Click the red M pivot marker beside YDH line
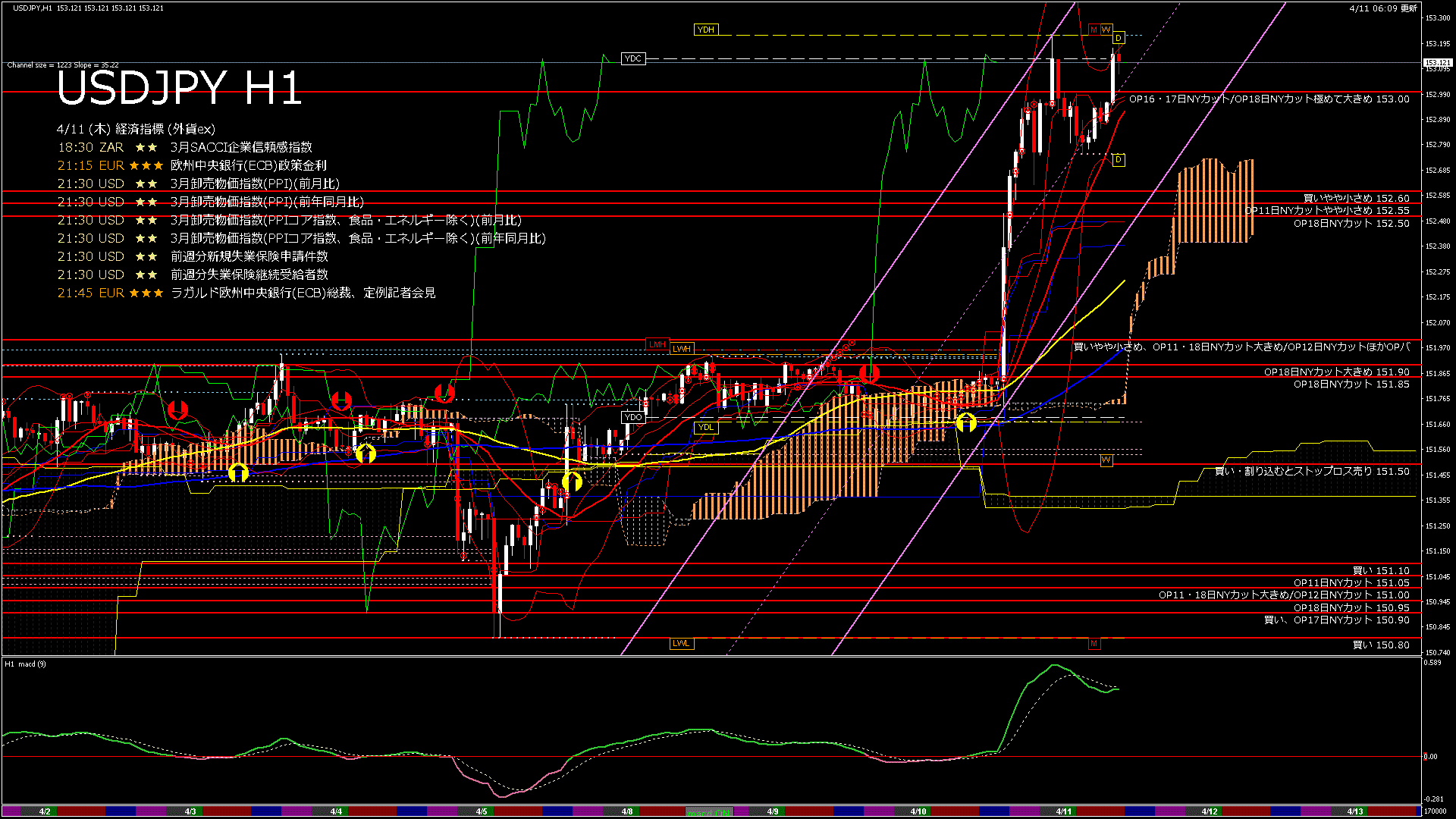This screenshot has width=1456, height=819. point(1094,30)
